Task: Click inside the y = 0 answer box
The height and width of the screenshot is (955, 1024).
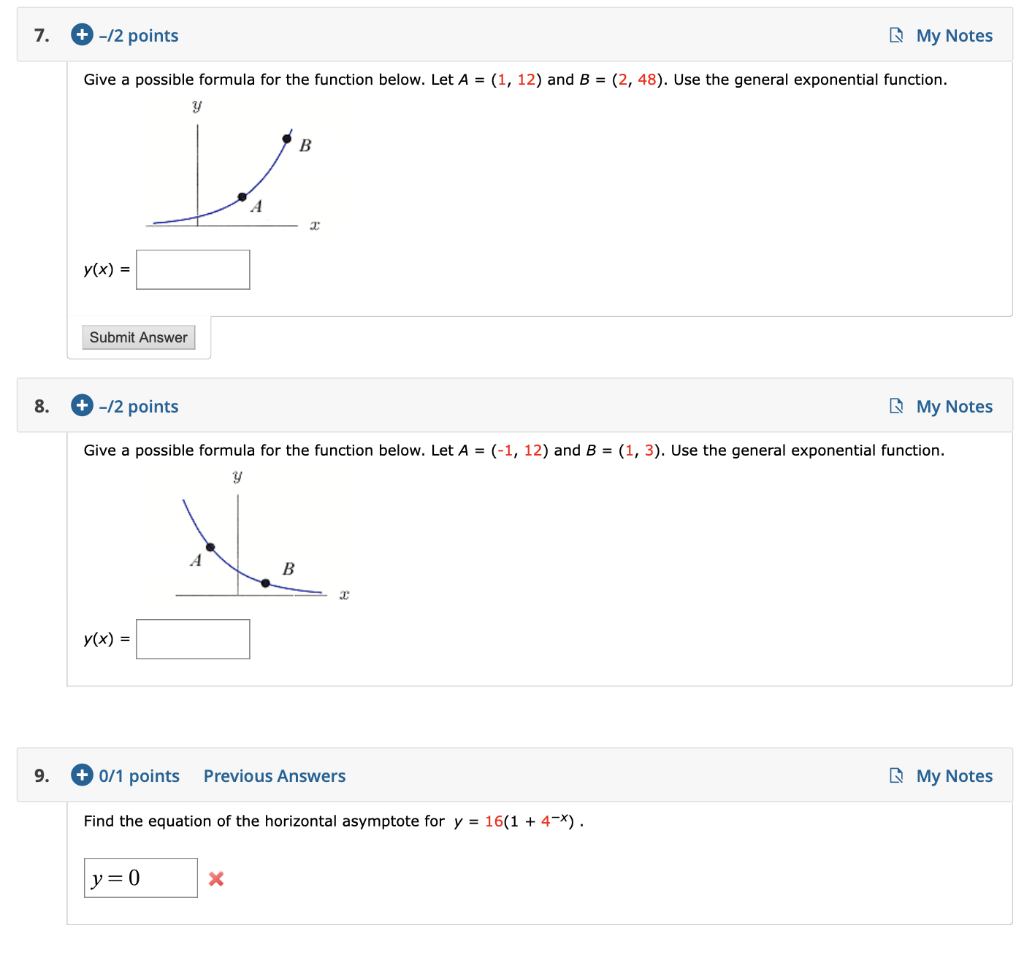Action: [140, 877]
